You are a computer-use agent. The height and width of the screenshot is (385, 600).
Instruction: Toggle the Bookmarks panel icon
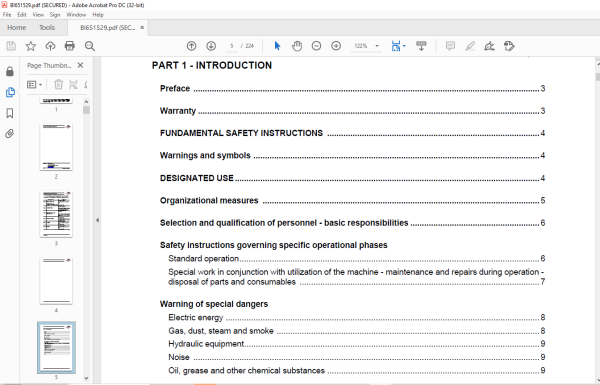click(x=10, y=113)
